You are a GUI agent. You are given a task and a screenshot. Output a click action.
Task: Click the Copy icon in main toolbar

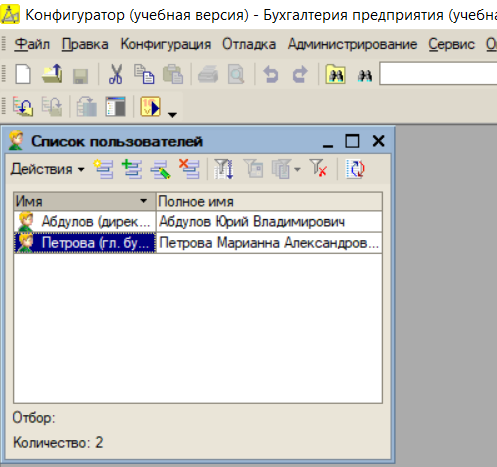tap(144, 74)
